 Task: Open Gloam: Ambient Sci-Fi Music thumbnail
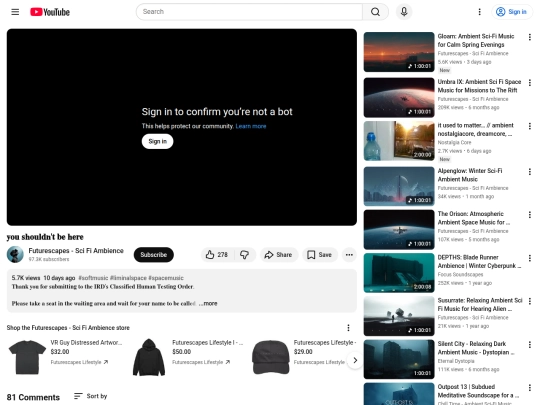click(x=399, y=52)
